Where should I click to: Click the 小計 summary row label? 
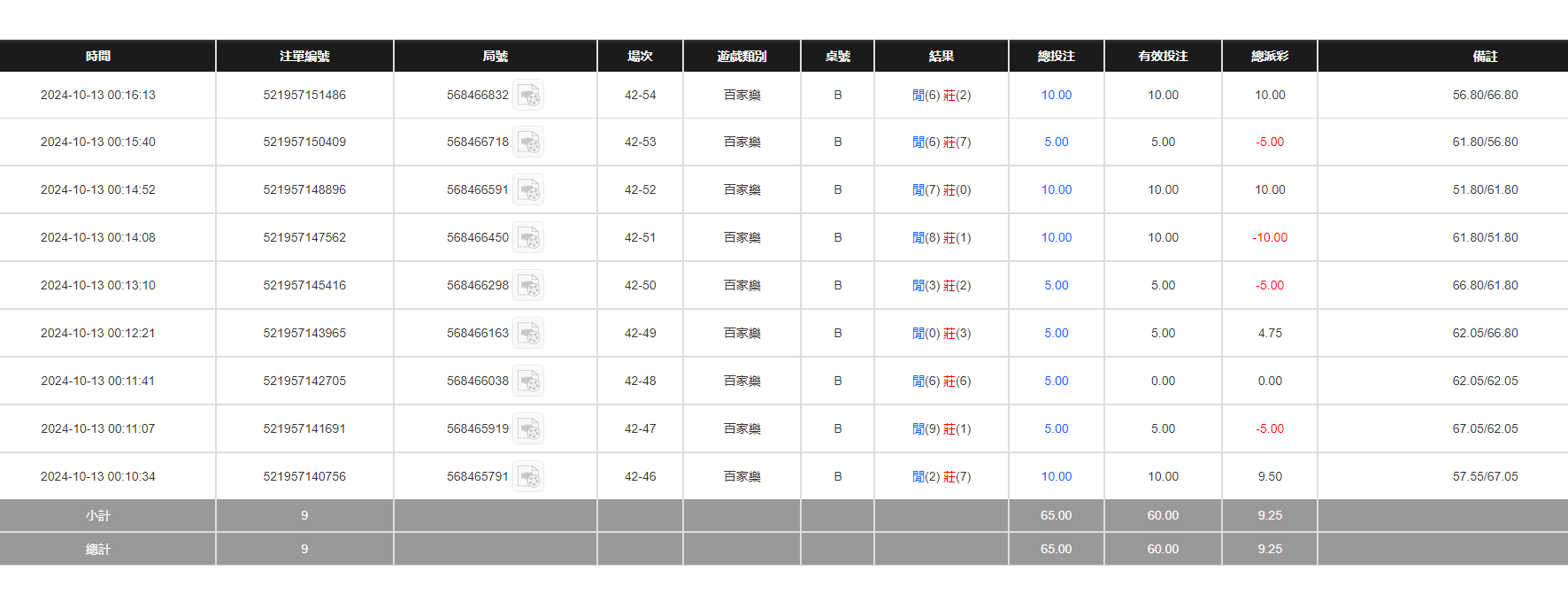coord(98,516)
